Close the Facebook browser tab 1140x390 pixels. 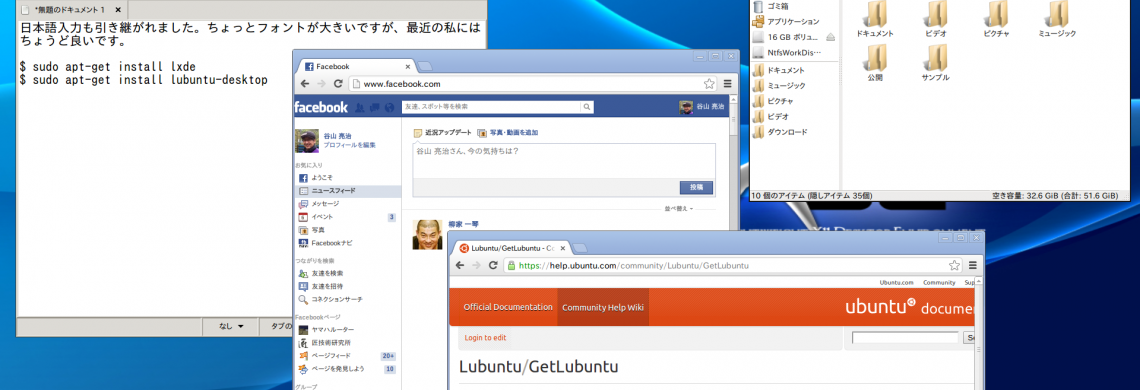point(408,66)
